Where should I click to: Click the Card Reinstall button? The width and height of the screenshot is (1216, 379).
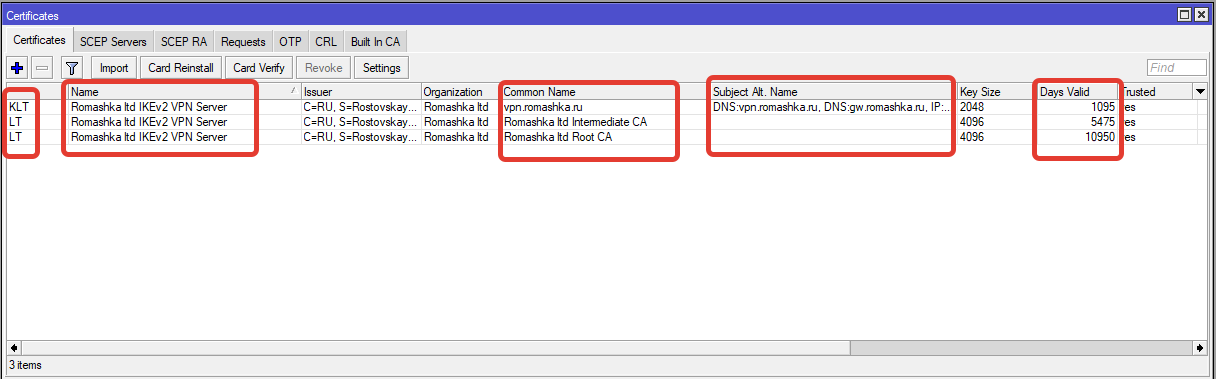click(x=180, y=68)
